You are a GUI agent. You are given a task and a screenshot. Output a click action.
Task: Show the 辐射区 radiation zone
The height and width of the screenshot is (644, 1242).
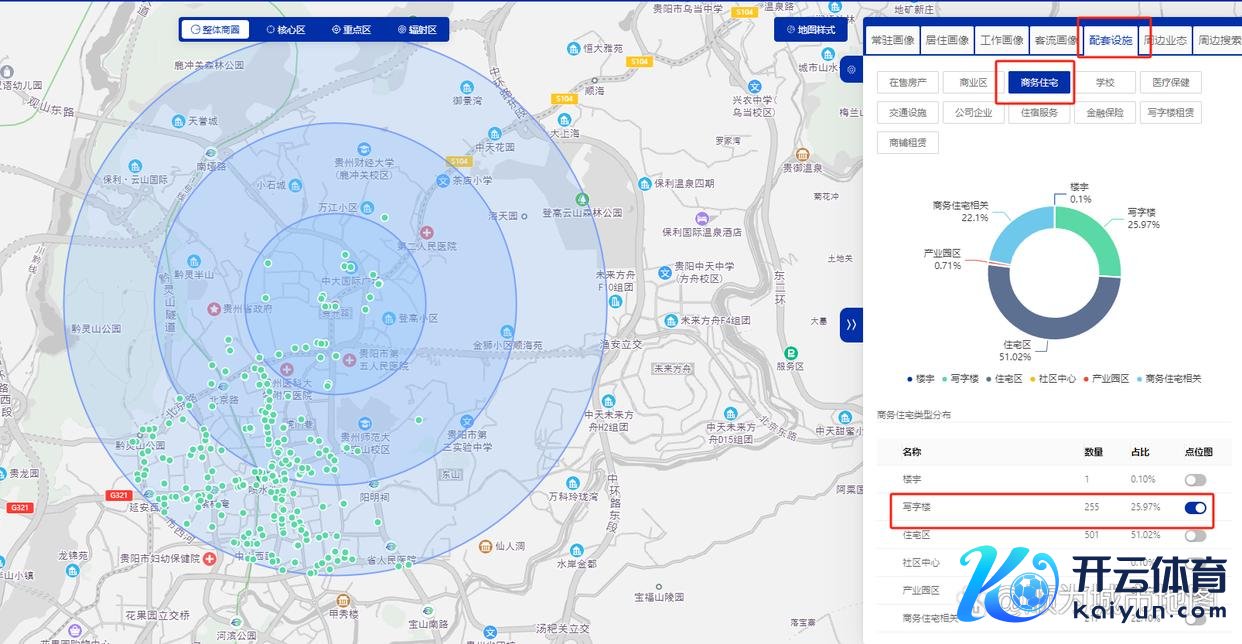click(417, 30)
